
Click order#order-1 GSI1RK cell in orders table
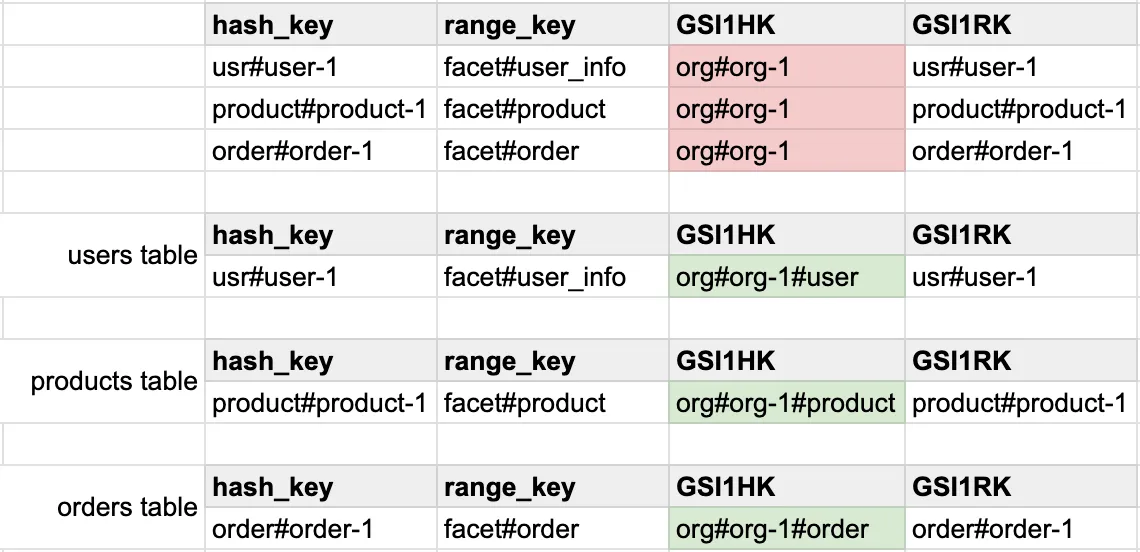(x=1022, y=529)
